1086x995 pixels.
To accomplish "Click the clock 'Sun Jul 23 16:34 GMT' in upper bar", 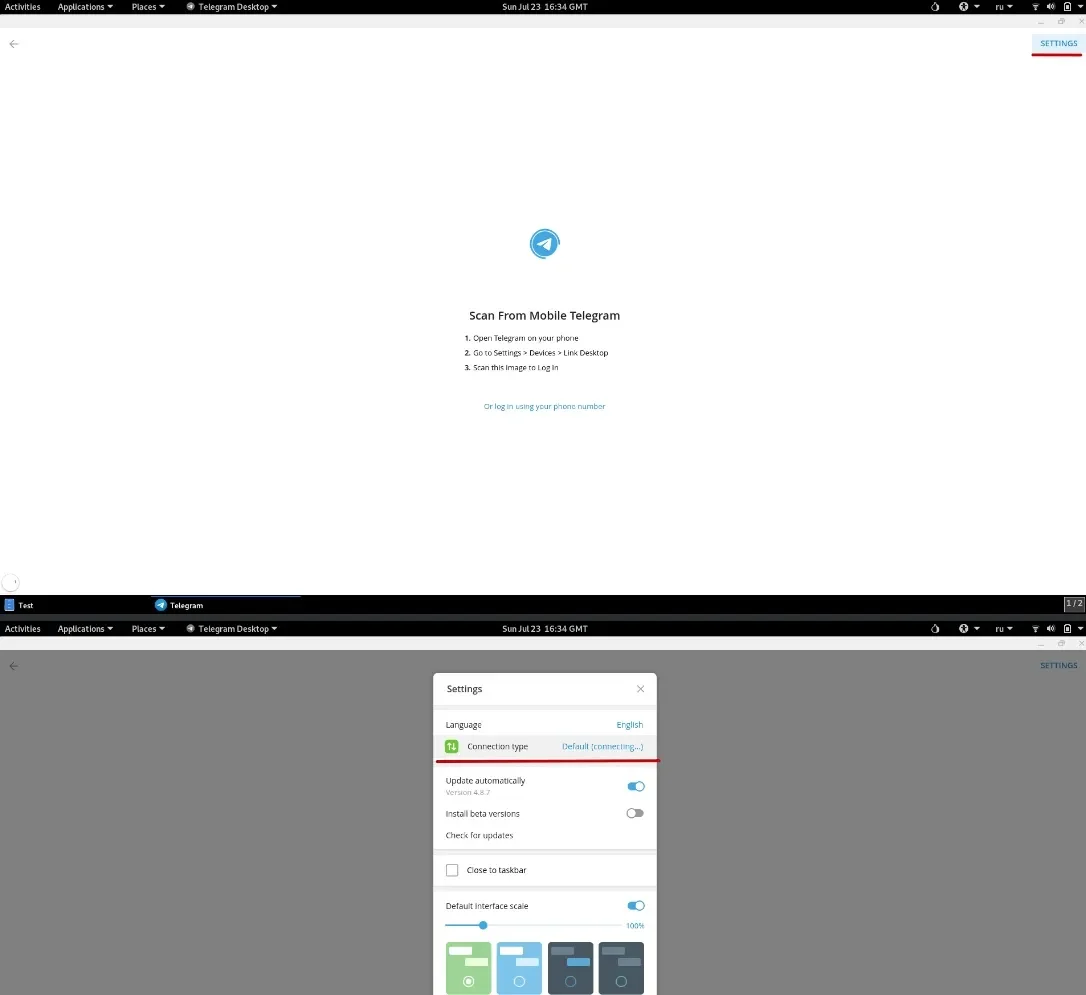I will 544,7.
